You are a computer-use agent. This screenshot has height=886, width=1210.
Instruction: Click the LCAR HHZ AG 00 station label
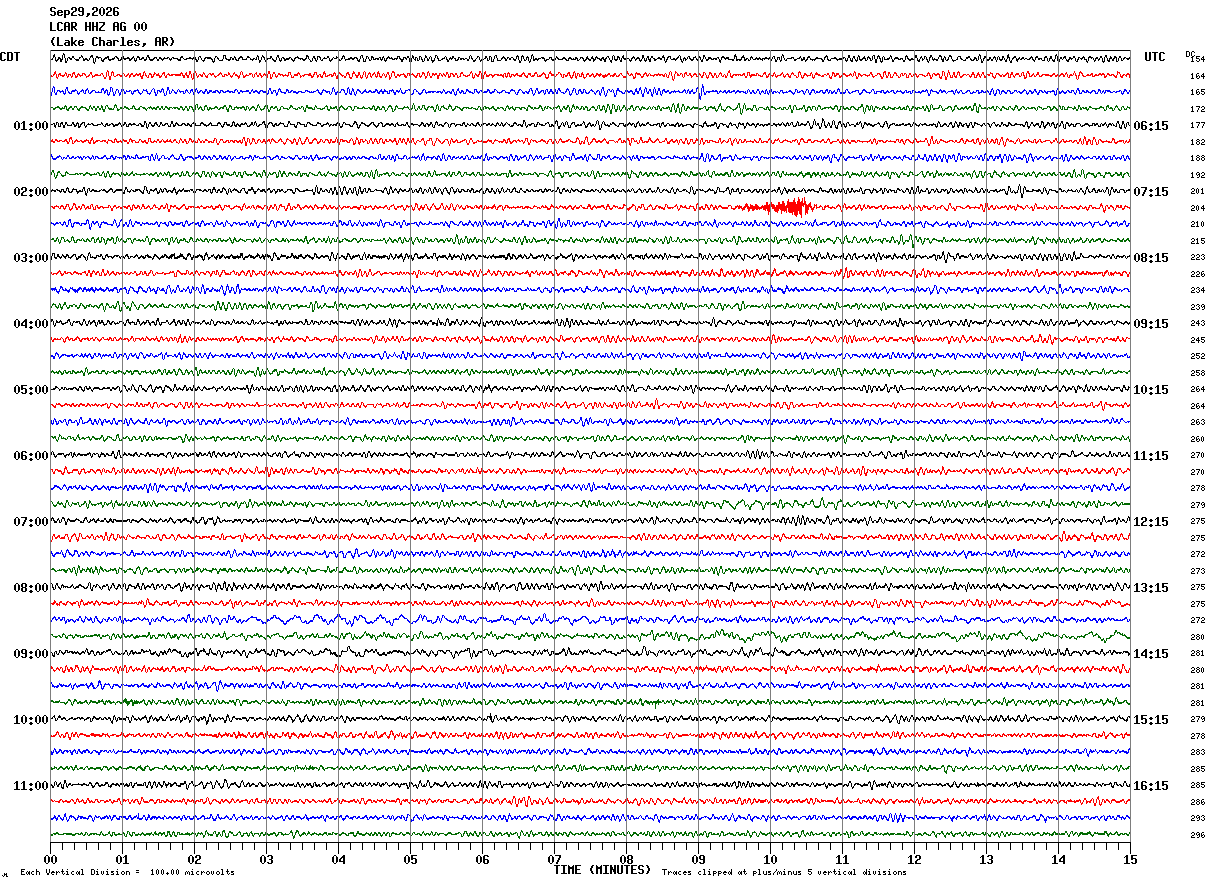[x=98, y=27]
